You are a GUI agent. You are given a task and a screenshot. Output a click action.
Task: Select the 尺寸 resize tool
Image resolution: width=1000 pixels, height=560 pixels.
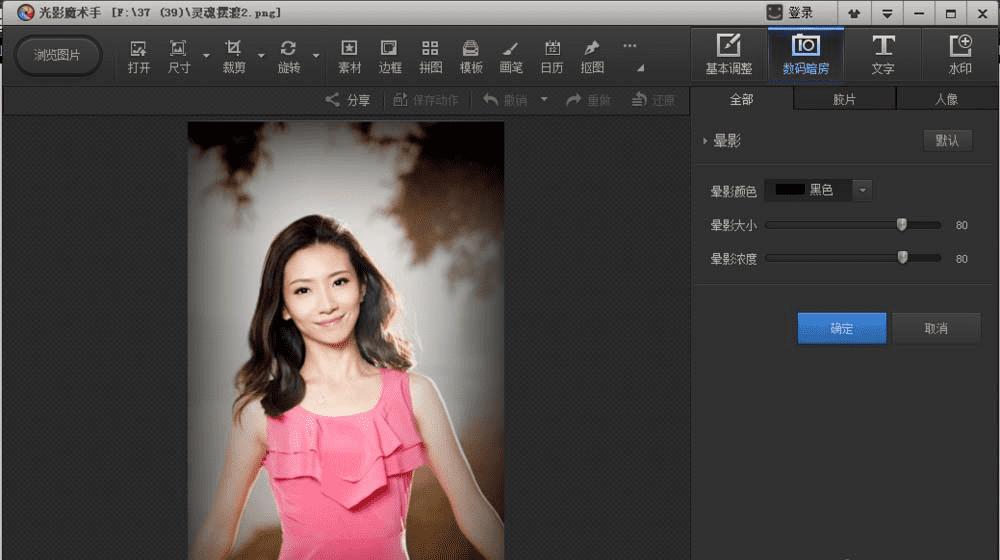179,56
